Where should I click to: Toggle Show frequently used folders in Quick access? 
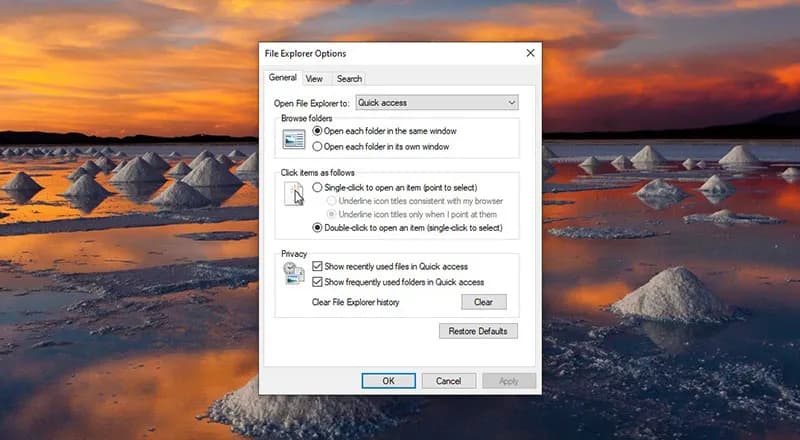(317, 282)
